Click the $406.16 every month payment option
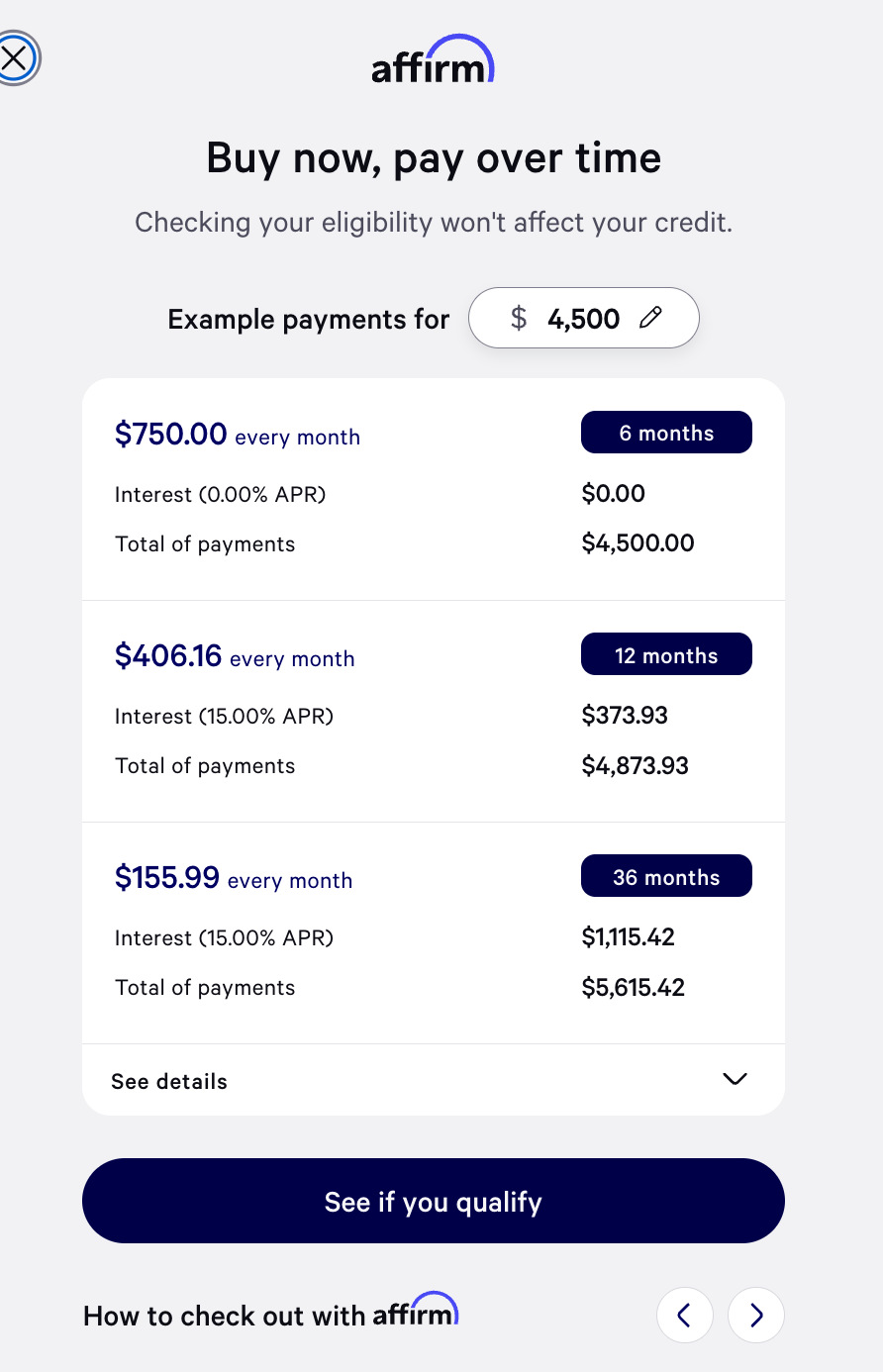883x1372 pixels. pyautogui.click(x=235, y=656)
